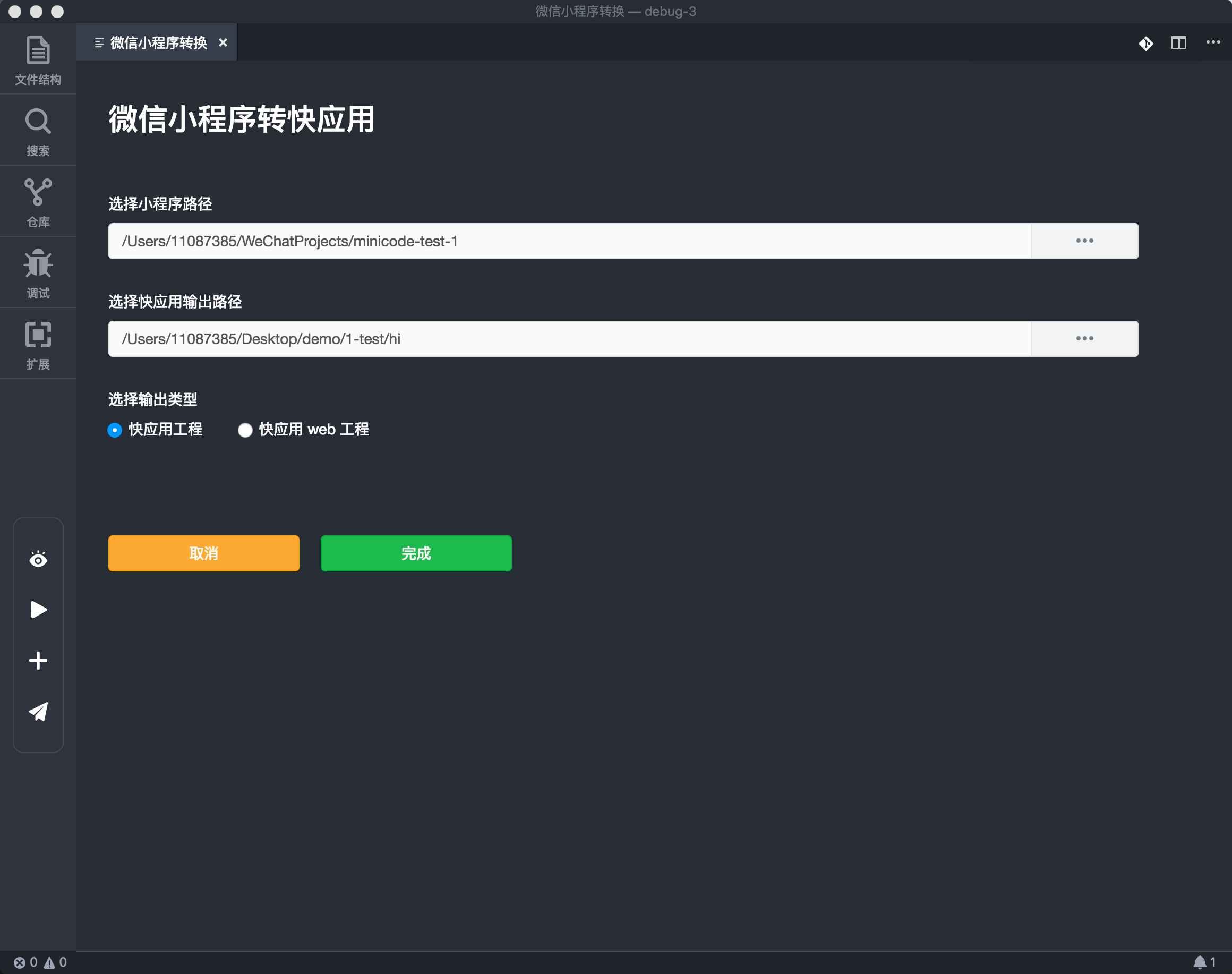Open the 扩展 extensions panel
Screen dimensions: 1232x974
38,346
